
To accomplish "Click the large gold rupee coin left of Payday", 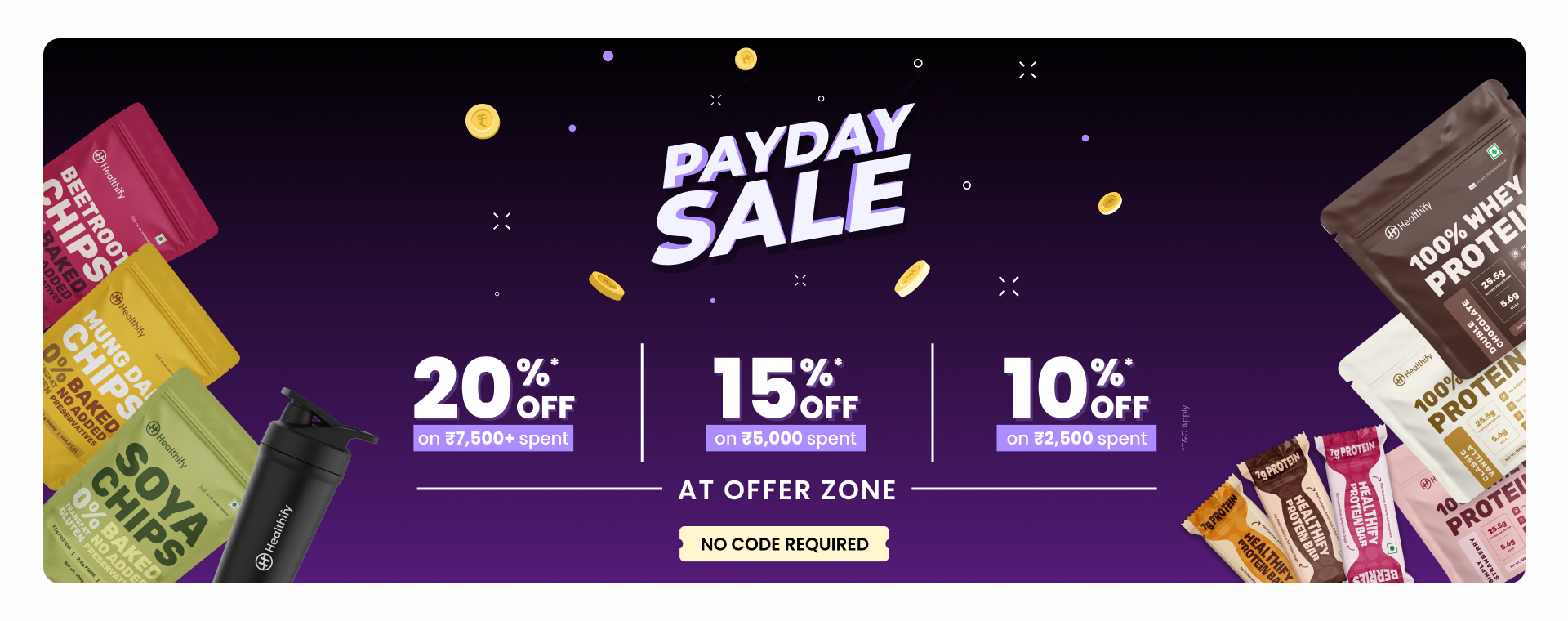I will pos(483,122).
